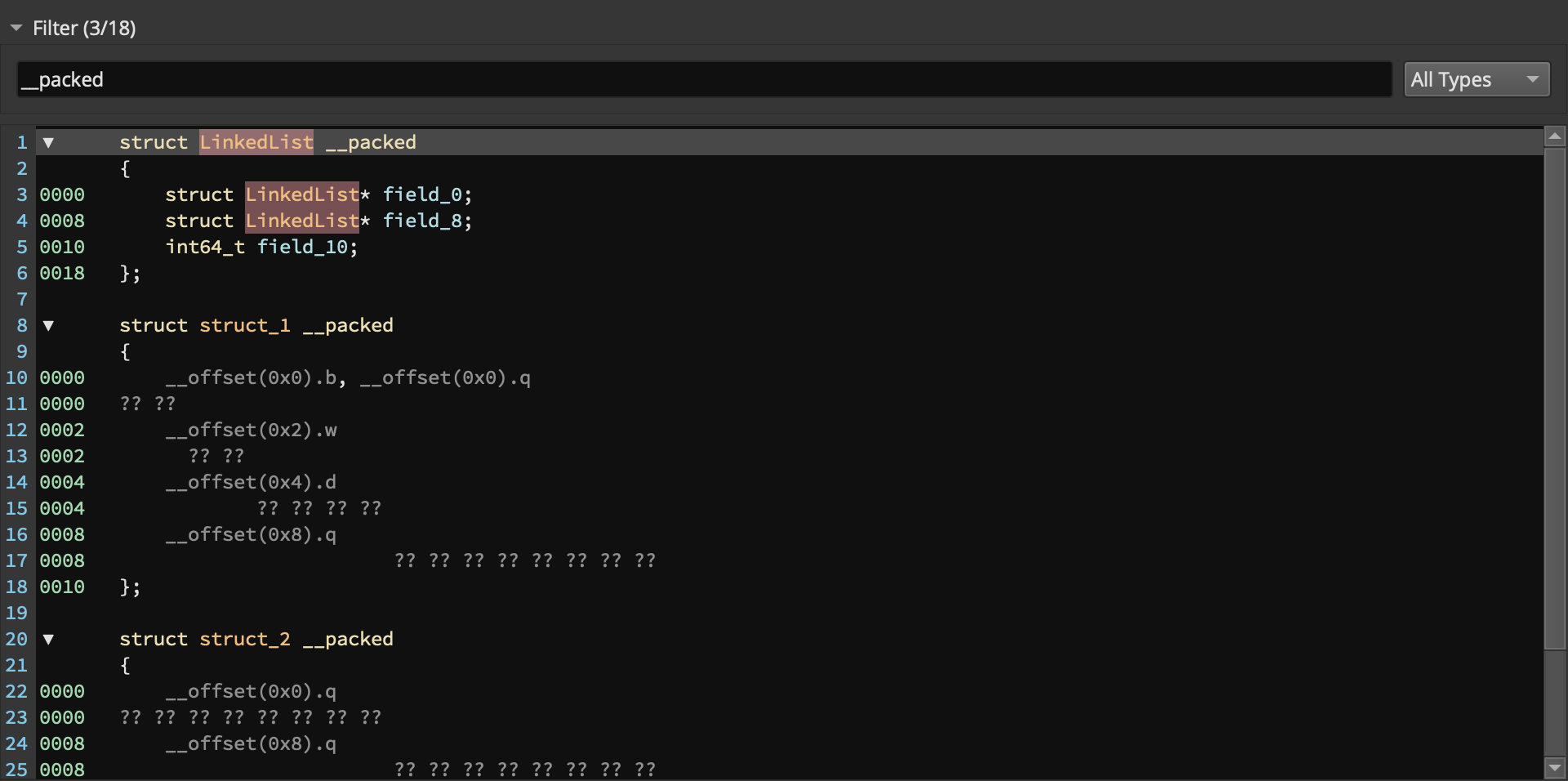
Task: Click line number 5 in the gutter
Action: [21, 247]
